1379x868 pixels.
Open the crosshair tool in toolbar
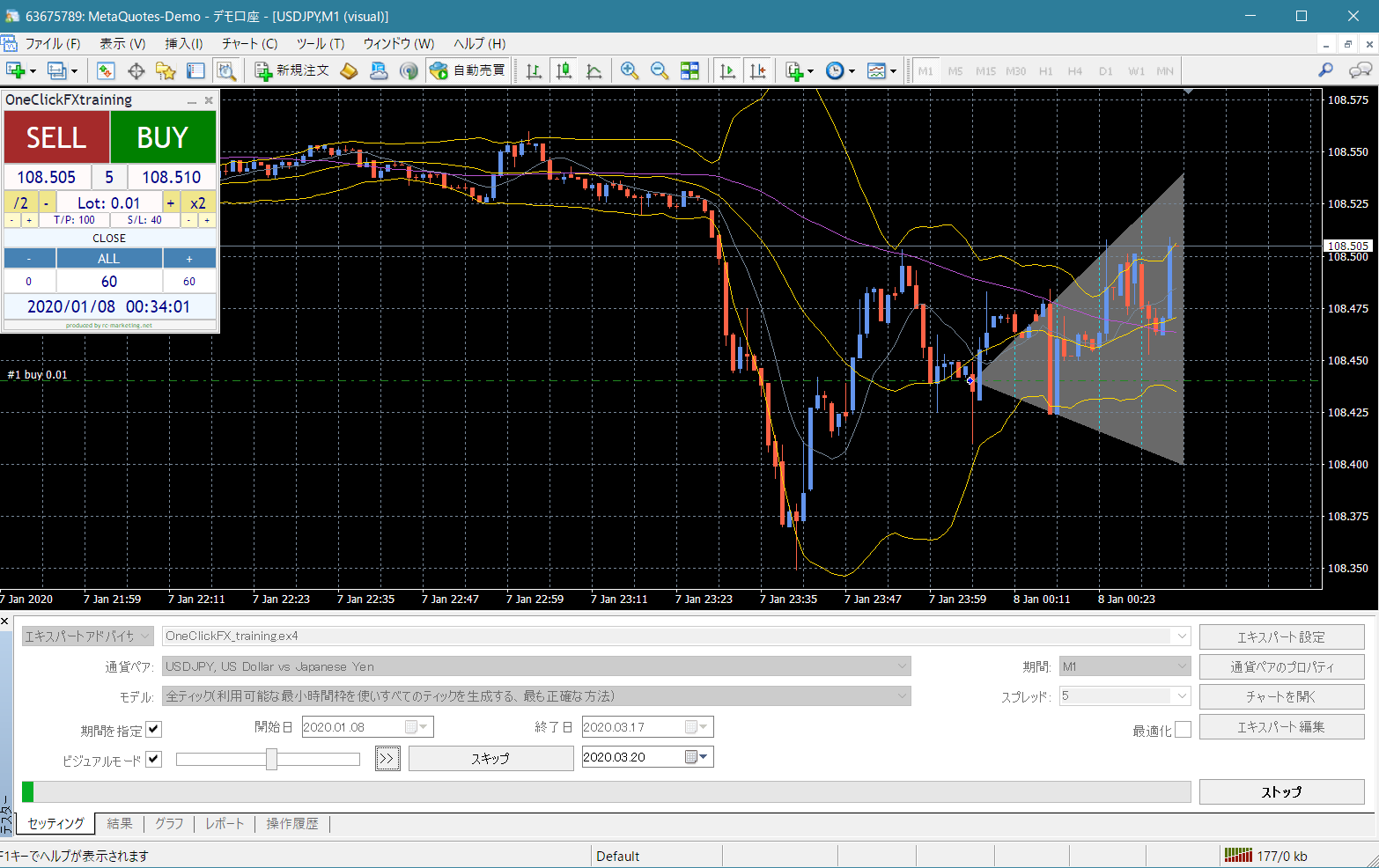136,71
